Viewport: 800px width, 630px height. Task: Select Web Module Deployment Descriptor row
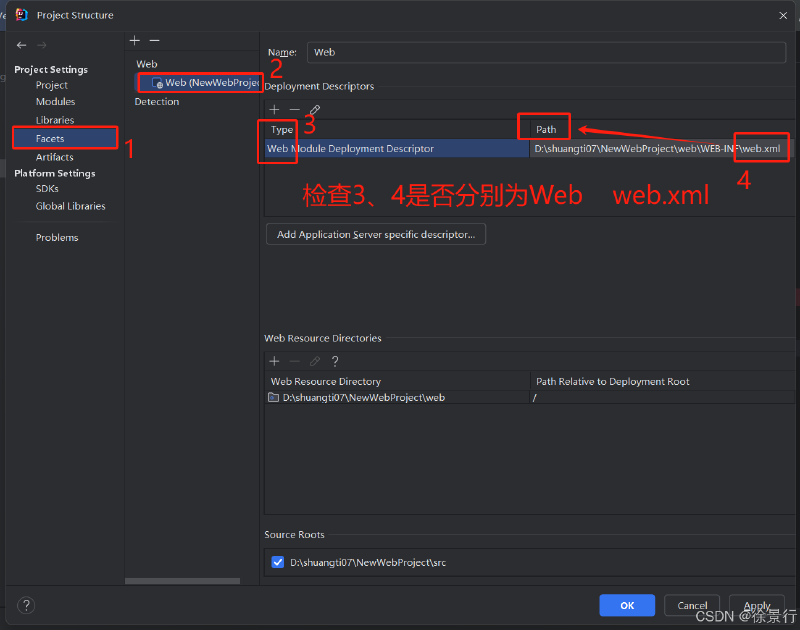point(397,148)
